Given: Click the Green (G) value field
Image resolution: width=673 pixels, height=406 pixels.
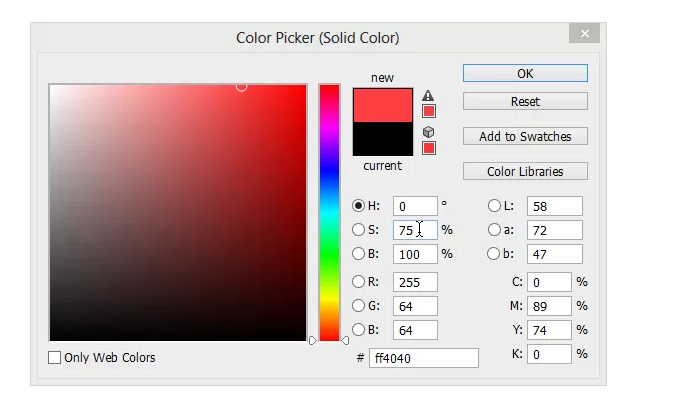Looking at the screenshot, I should click(x=415, y=306).
